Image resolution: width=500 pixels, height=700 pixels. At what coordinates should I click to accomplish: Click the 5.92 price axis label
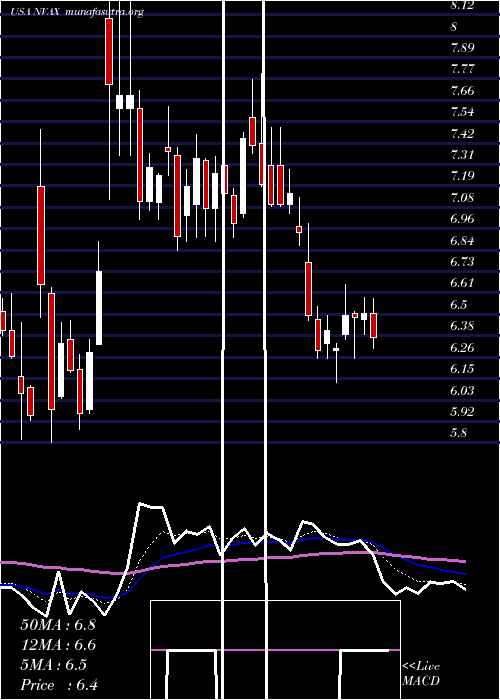(x=462, y=411)
